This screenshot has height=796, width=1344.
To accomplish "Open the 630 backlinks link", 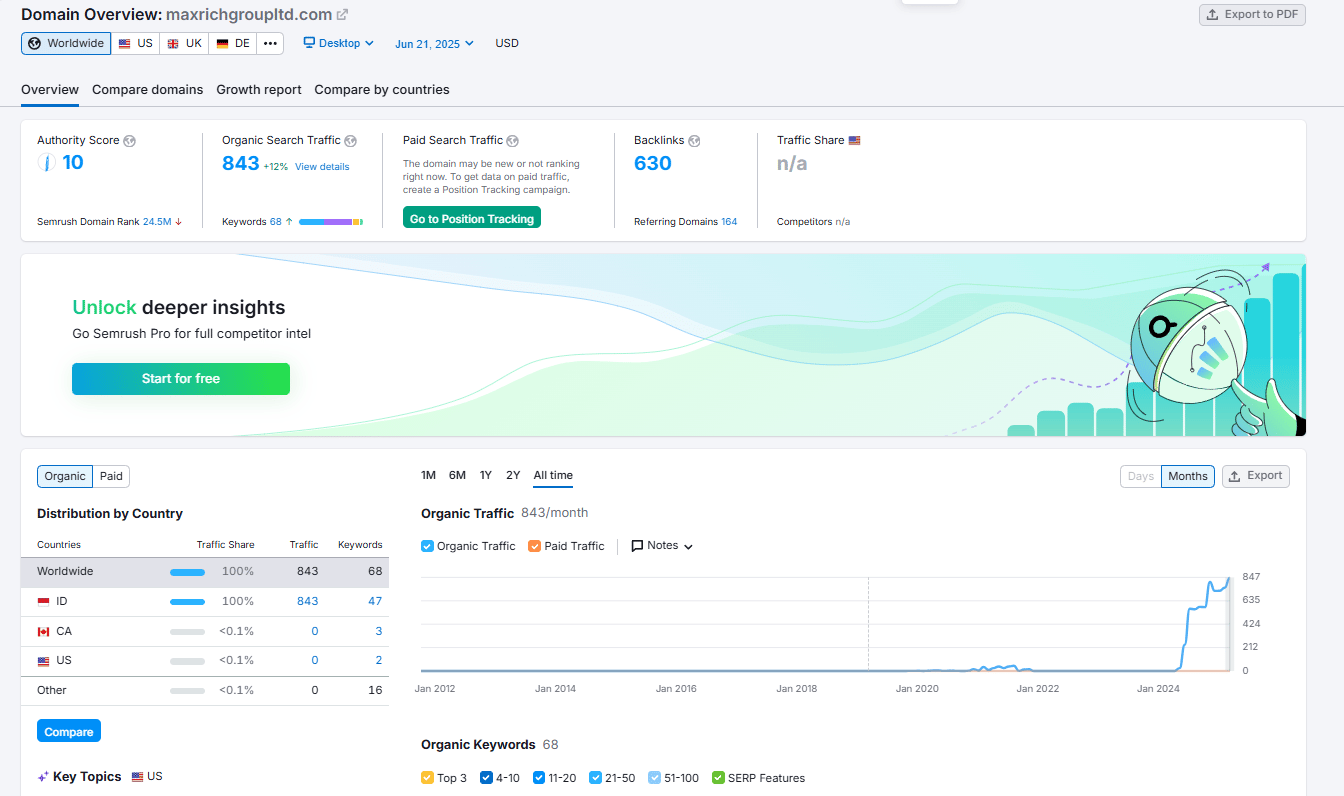I will (653, 163).
